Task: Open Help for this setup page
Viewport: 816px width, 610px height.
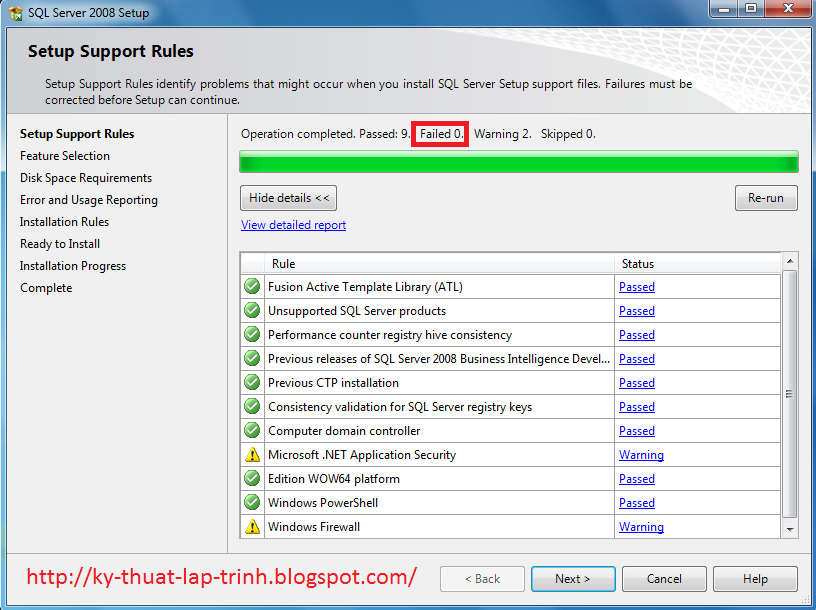Action: 755,579
